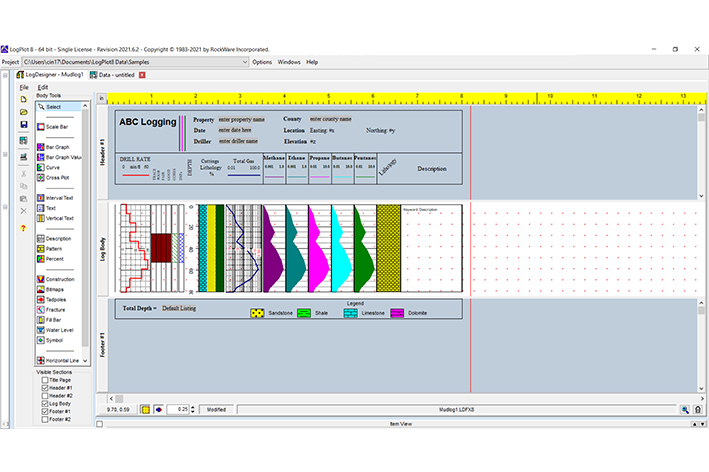Open the Options menu

pyautogui.click(x=262, y=62)
